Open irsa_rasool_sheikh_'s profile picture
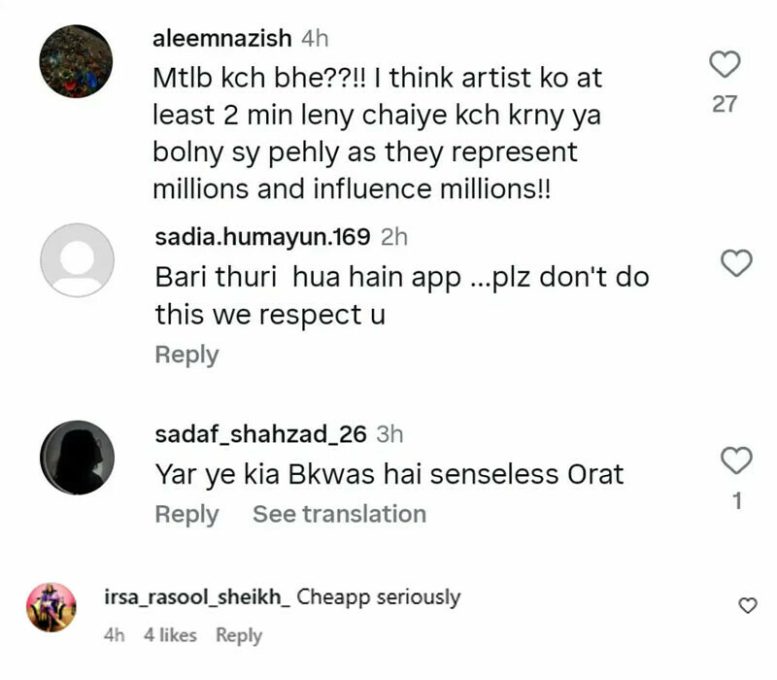The image size is (777, 680). tap(52, 607)
